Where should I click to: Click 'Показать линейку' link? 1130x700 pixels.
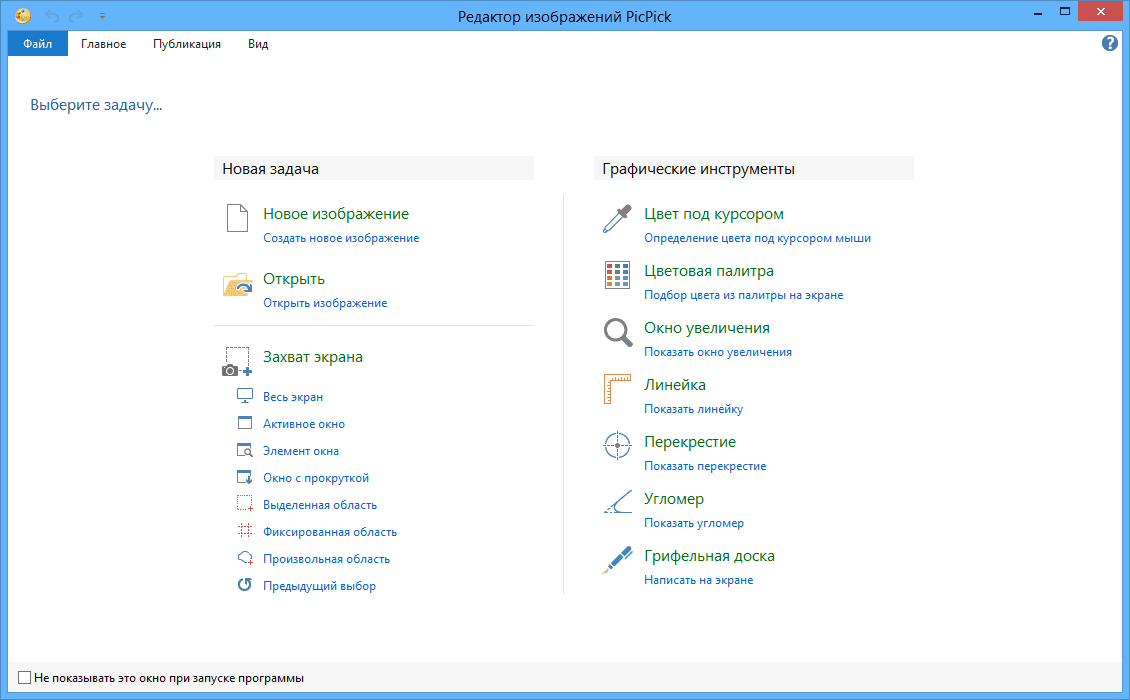tap(693, 409)
